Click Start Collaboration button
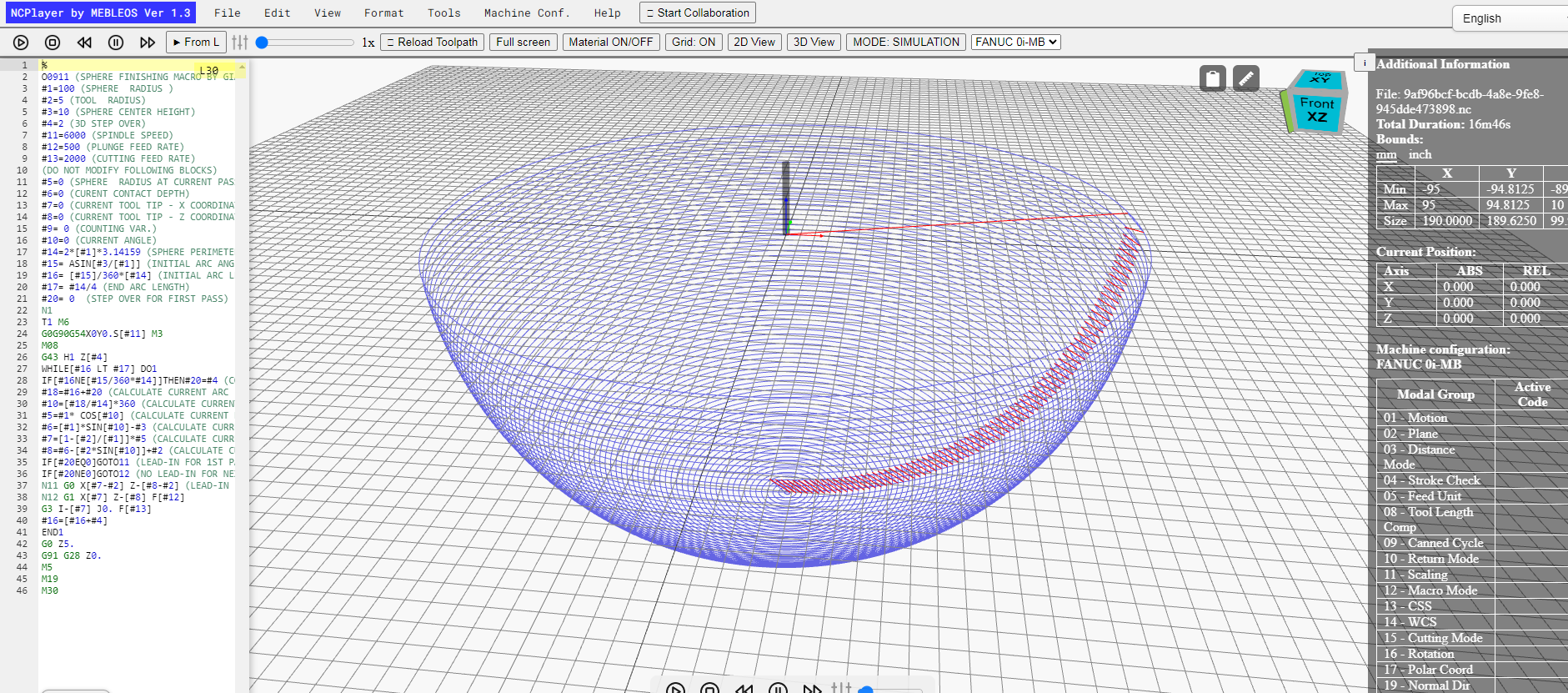The image size is (1568, 693). [698, 13]
